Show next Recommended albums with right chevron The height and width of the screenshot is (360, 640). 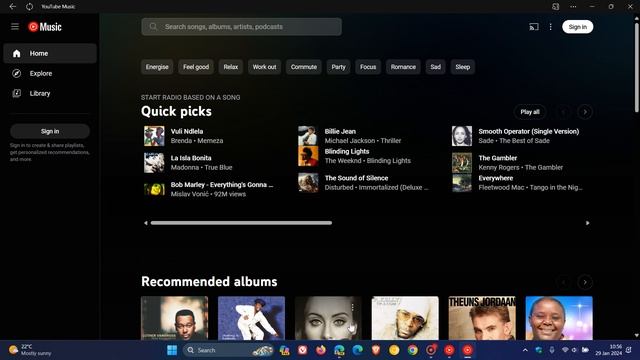tap(585, 282)
